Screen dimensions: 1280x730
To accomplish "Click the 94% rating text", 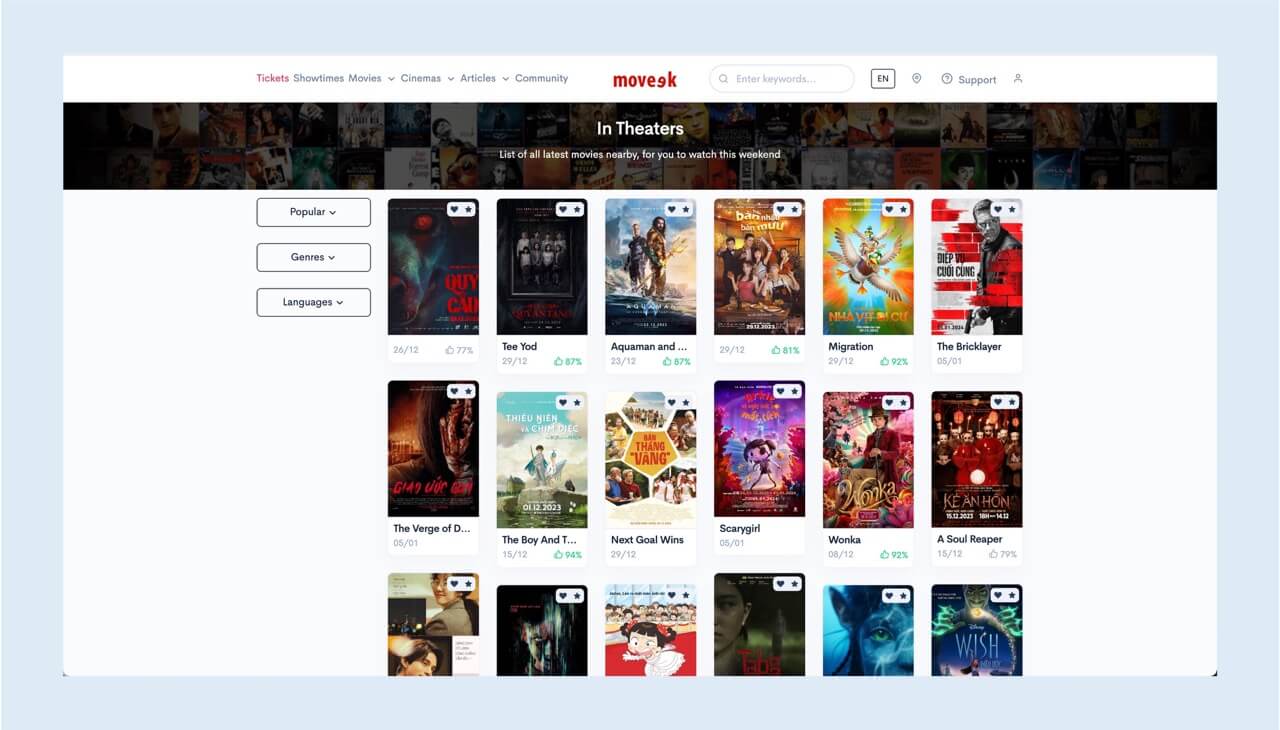I will click(x=573, y=555).
